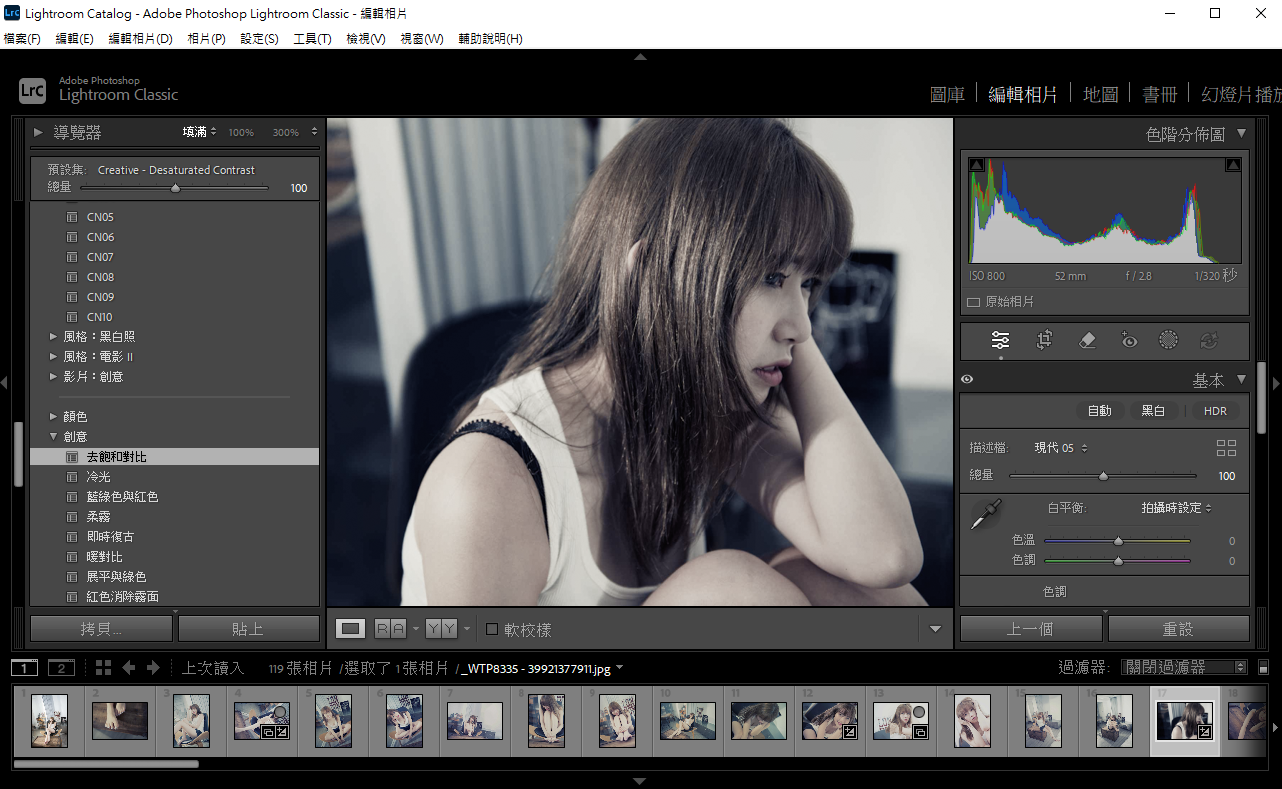
Task: Open the profile browser grid icon
Action: click(x=1226, y=448)
